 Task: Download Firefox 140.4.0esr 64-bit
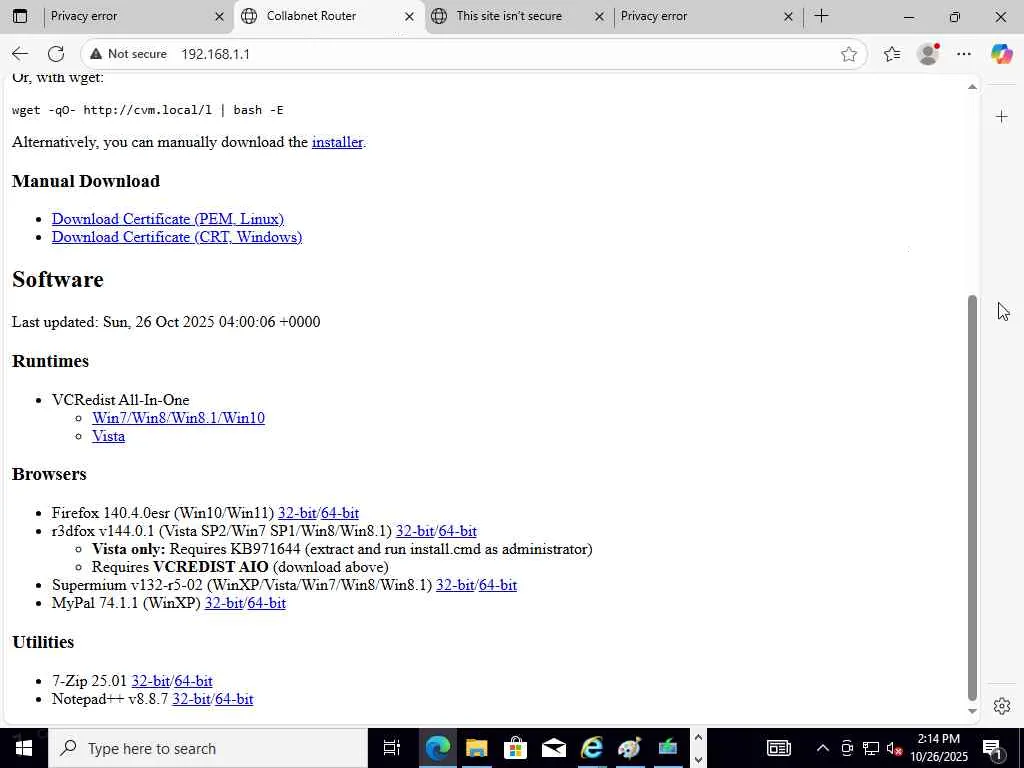pos(340,513)
